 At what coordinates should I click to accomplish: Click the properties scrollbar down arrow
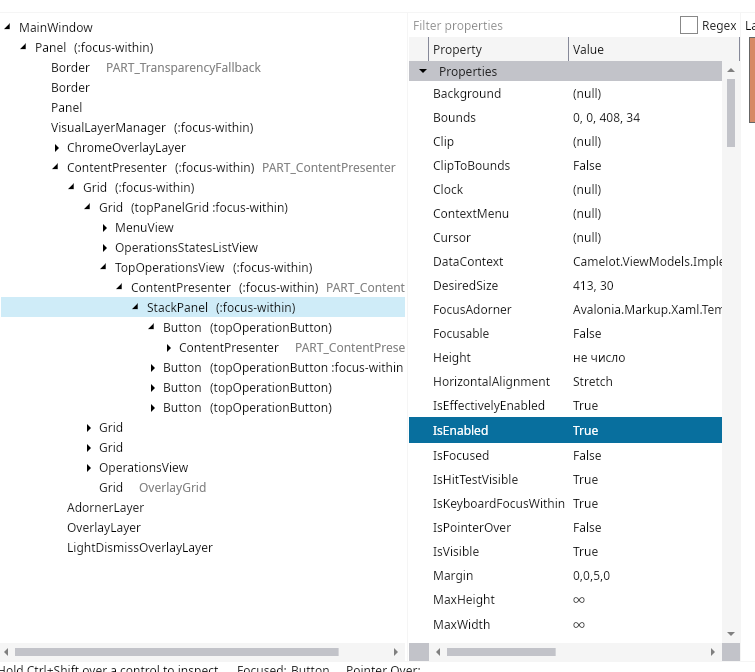[731, 633]
